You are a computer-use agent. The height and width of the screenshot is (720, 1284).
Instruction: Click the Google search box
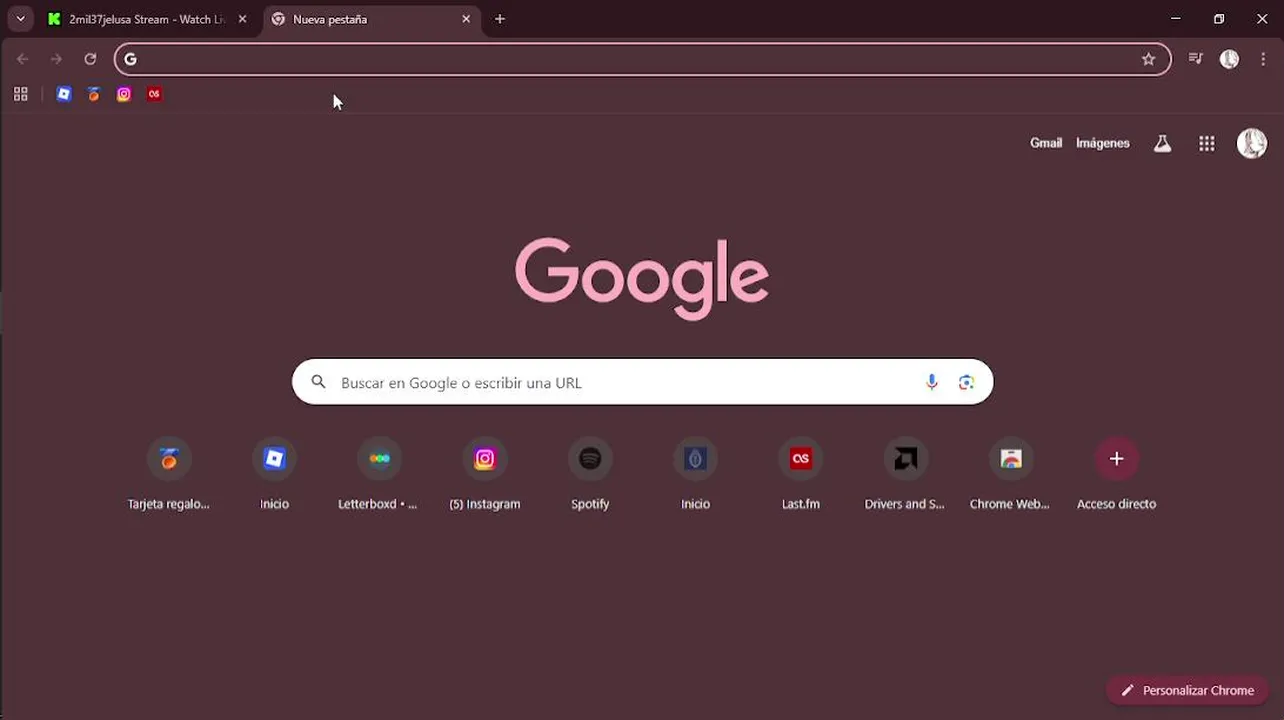click(642, 382)
